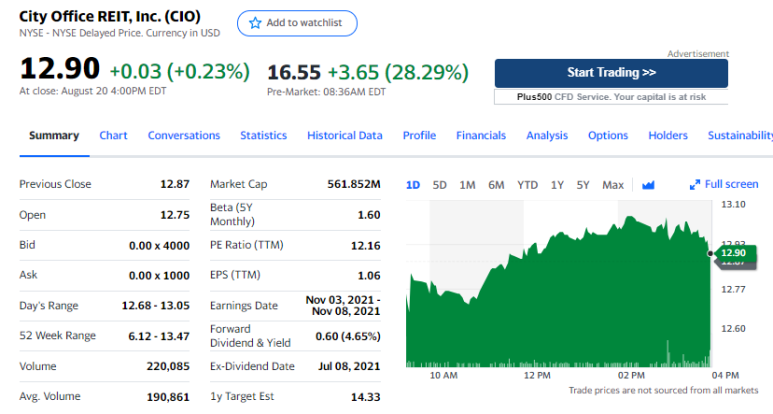Click the star icon in Add to watchlist

(x=255, y=23)
